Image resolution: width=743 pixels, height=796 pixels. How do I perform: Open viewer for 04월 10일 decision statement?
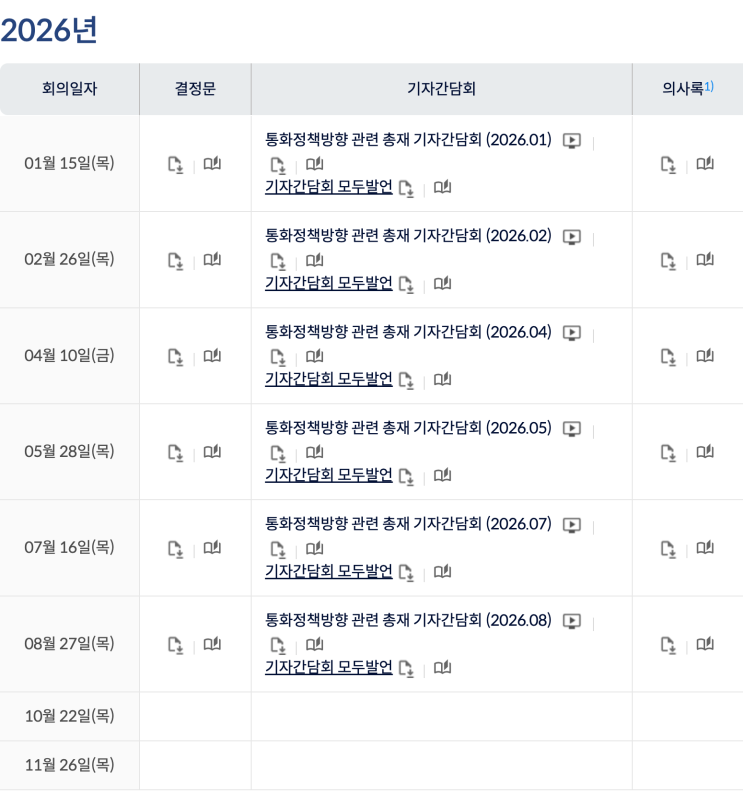click(x=212, y=356)
